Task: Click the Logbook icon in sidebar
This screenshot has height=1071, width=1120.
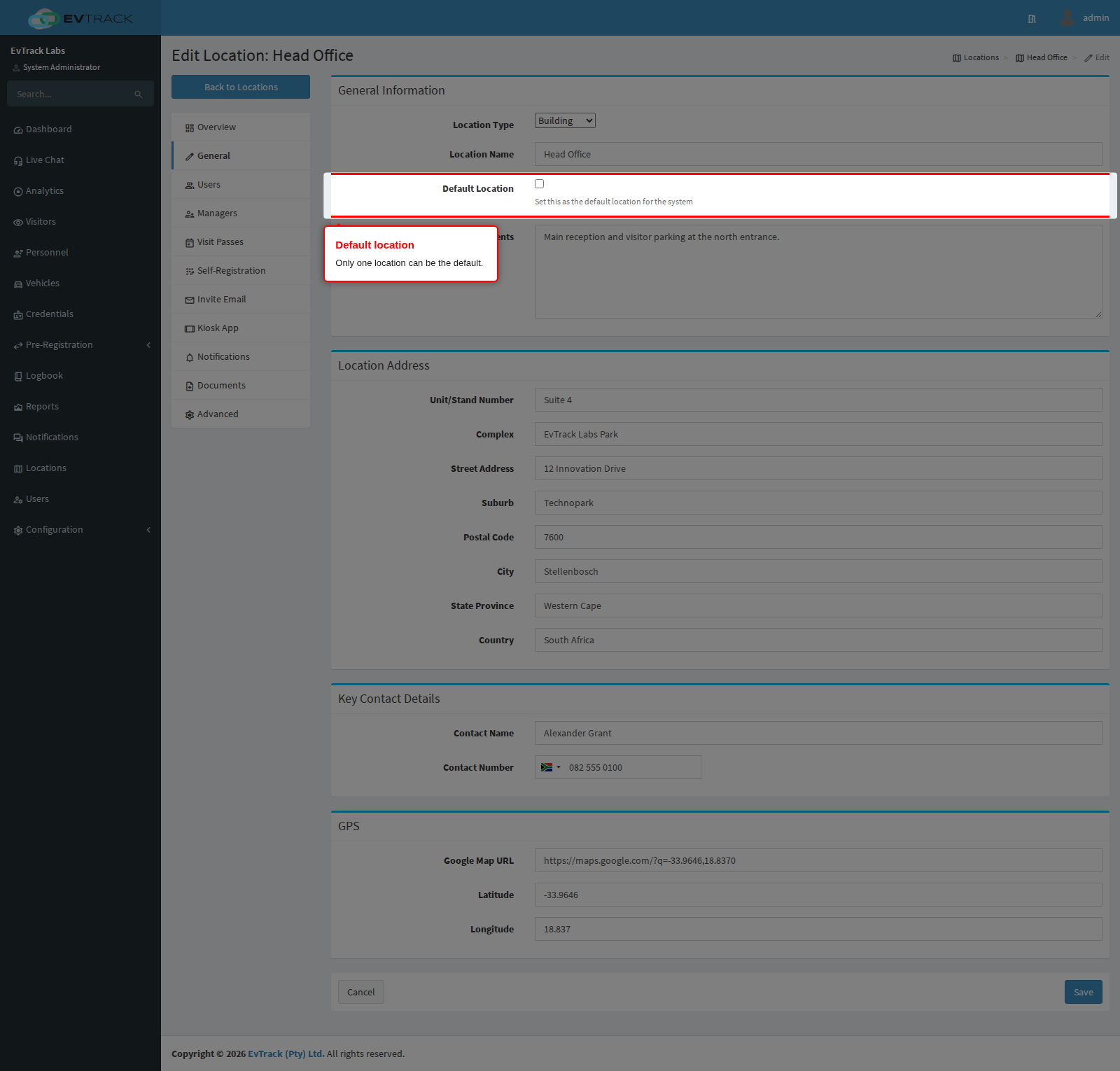Action: pos(18,377)
